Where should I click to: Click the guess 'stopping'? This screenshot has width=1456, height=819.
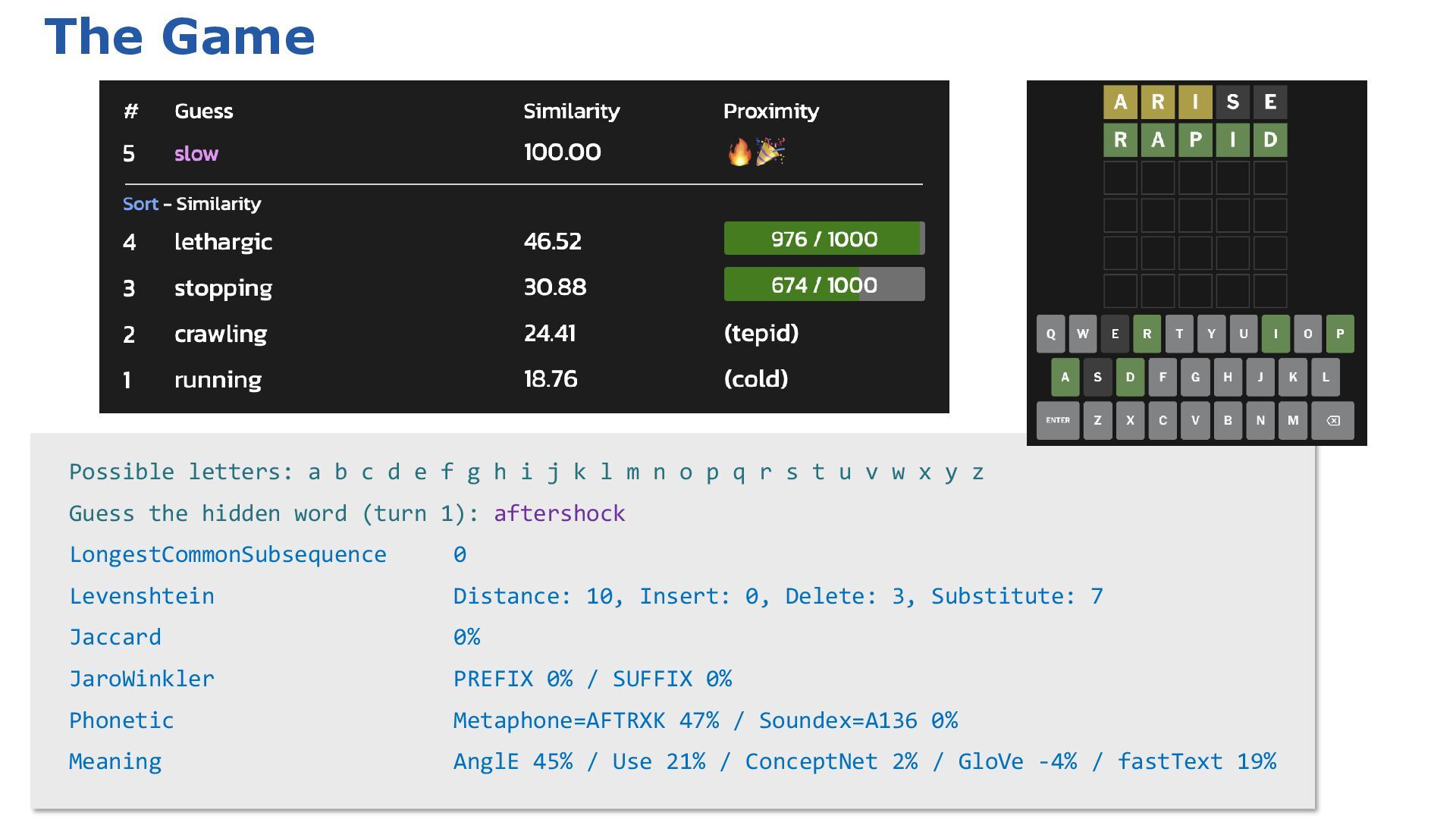[223, 288]
